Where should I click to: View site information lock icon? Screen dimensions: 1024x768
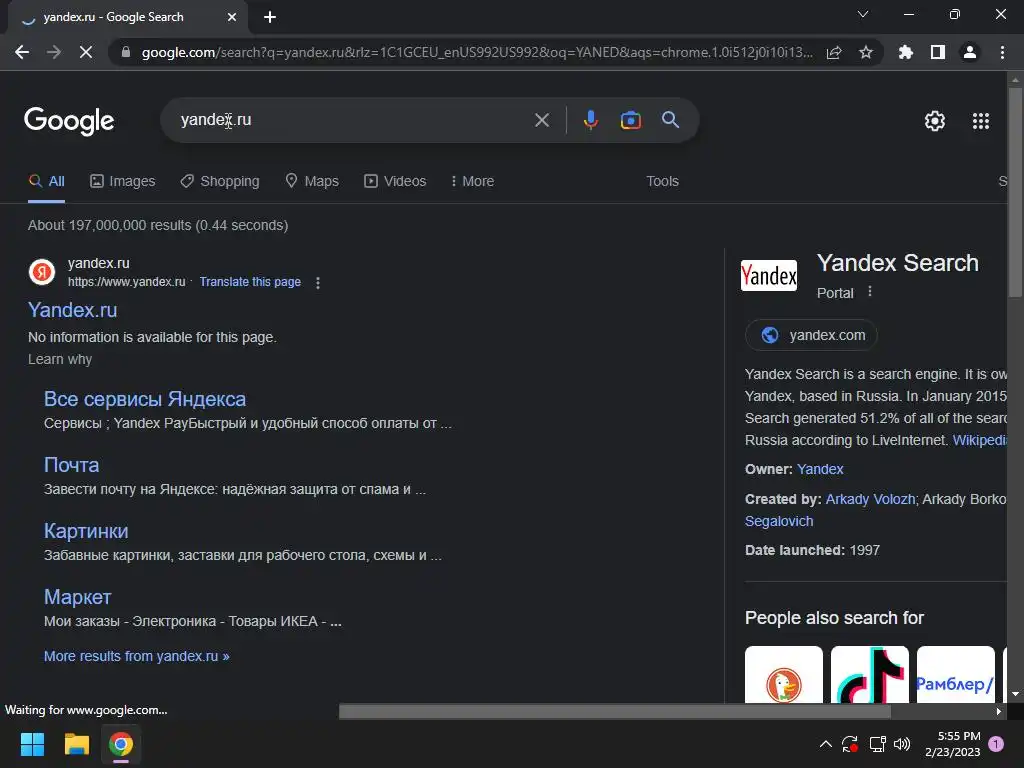pyautogui.click(x=126, y=52)
